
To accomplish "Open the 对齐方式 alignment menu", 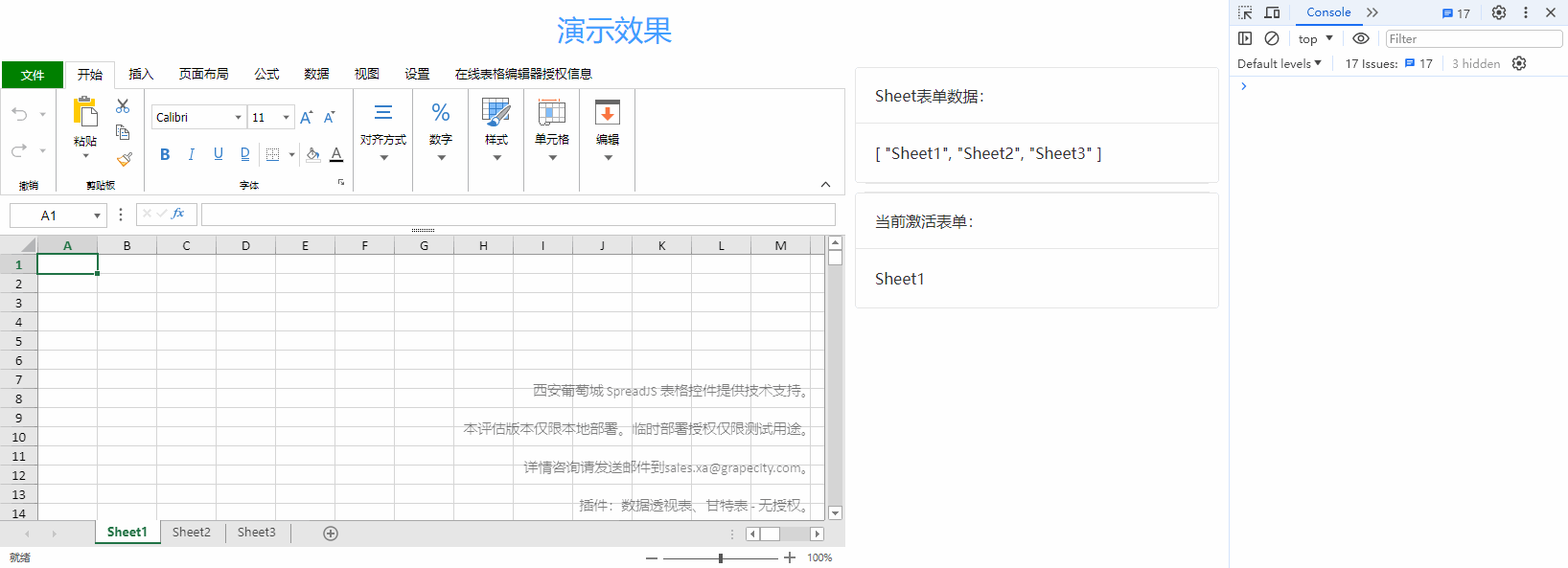I will 383,131.
